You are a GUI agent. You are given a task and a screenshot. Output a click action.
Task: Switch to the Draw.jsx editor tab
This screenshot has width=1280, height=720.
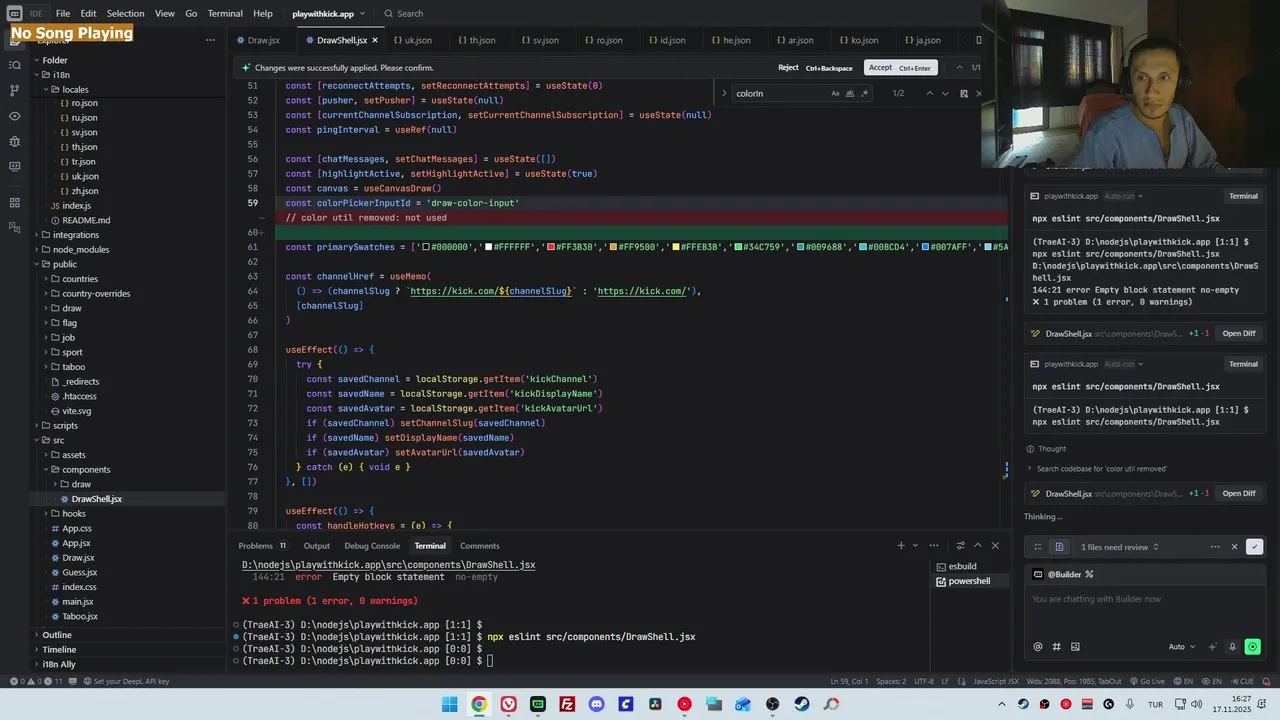257,40
